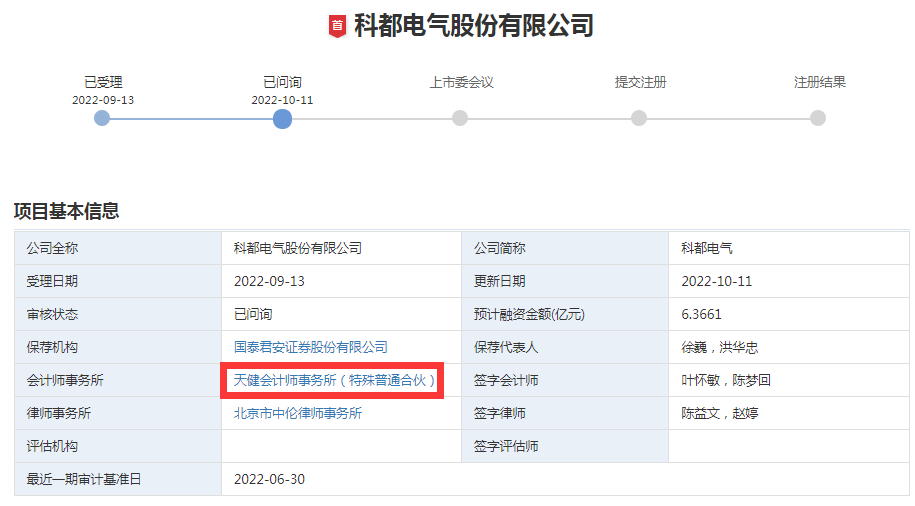Viewport: 915px width, 506px height.
Task: Click the 公司简称 label cell
Action: pyautogui.click(x=565, y=248)
